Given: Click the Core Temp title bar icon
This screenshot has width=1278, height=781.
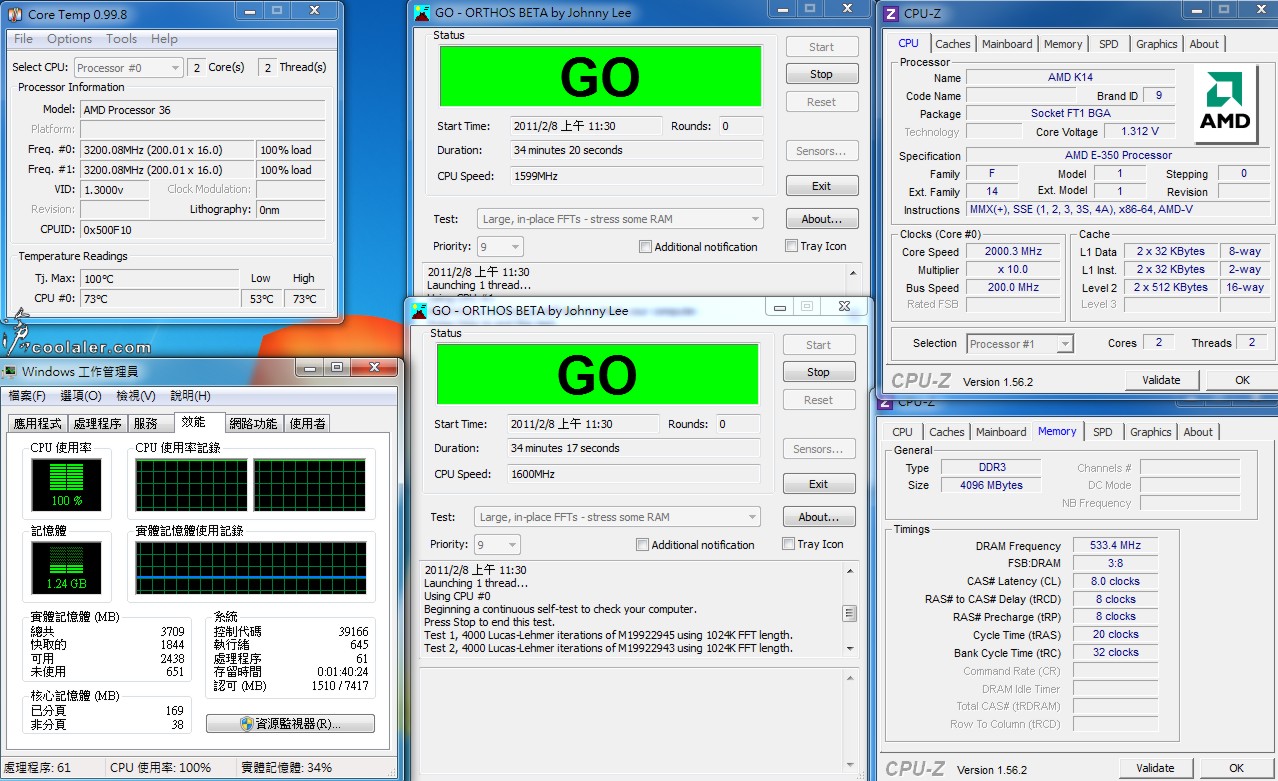Looking at the screenshot, I should click(14, 14).
